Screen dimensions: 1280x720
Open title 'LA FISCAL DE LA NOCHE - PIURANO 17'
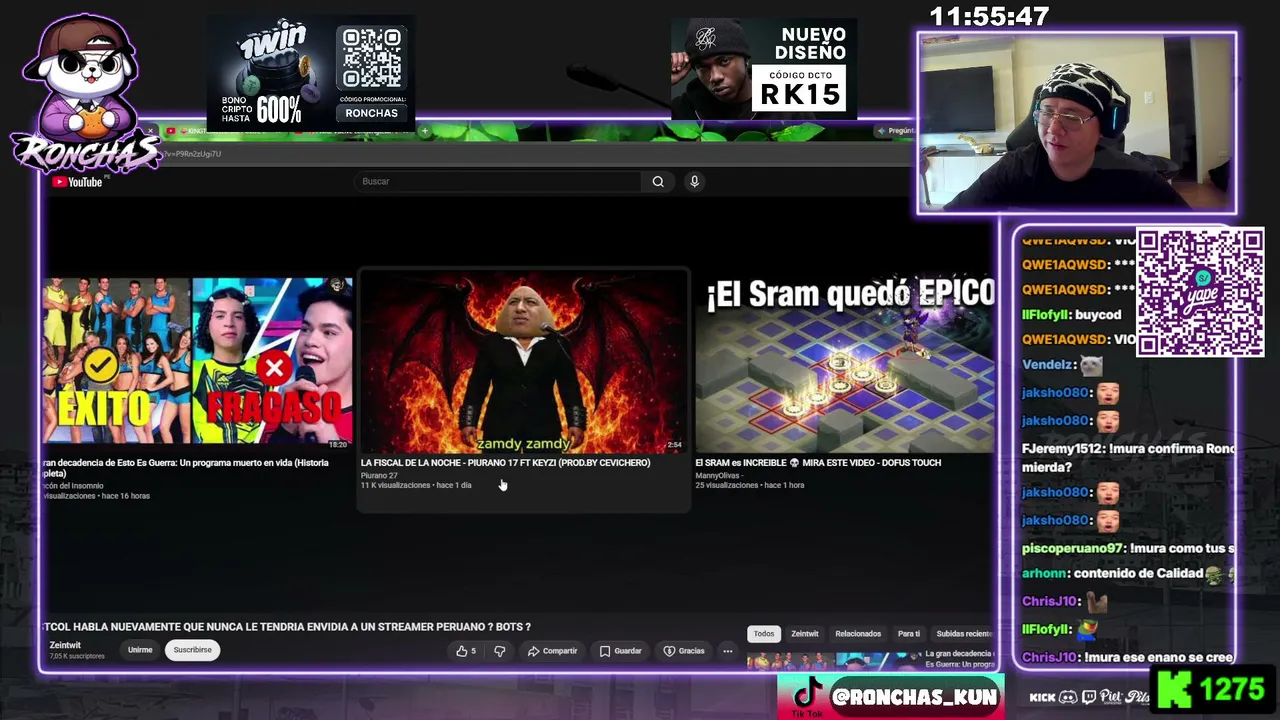505,463
